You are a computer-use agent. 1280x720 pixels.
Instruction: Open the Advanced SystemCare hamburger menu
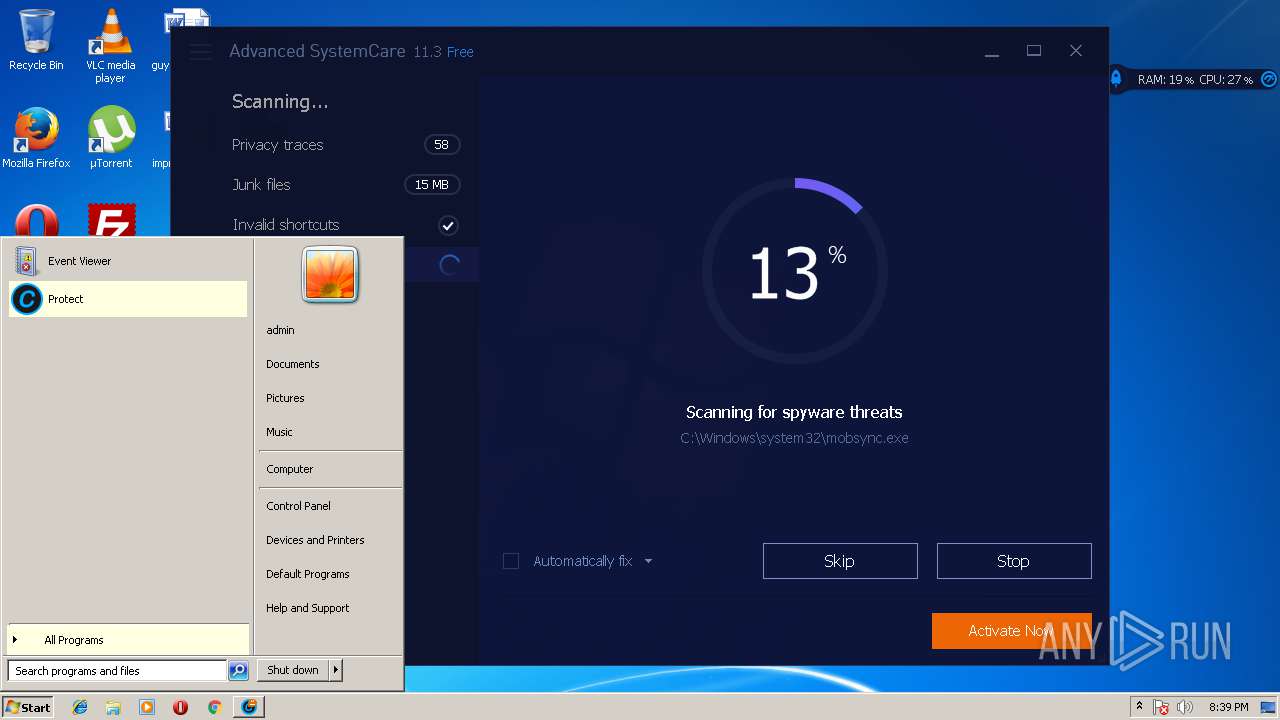pos(200,51)
